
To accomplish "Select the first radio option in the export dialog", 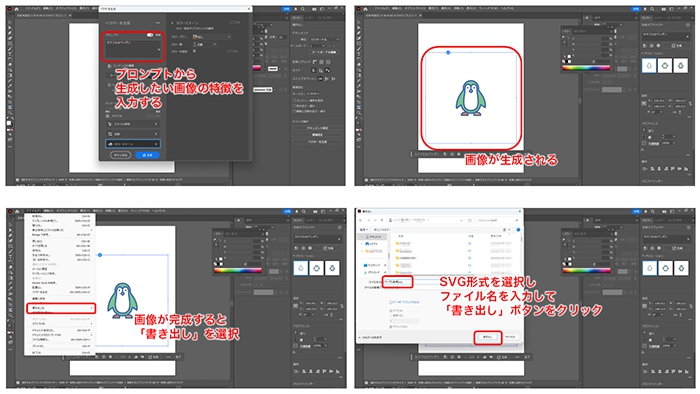I will tap(391, 311).
